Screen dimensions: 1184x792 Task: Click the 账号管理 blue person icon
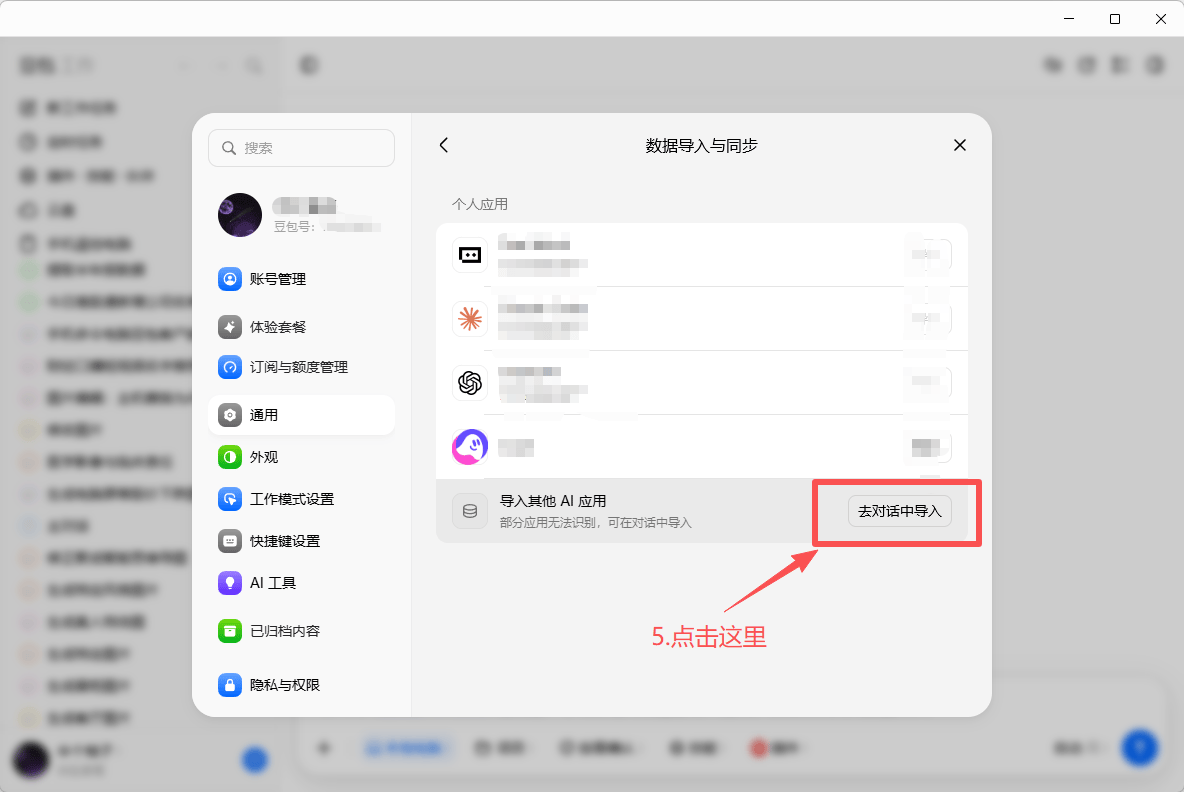click(230, 279)
